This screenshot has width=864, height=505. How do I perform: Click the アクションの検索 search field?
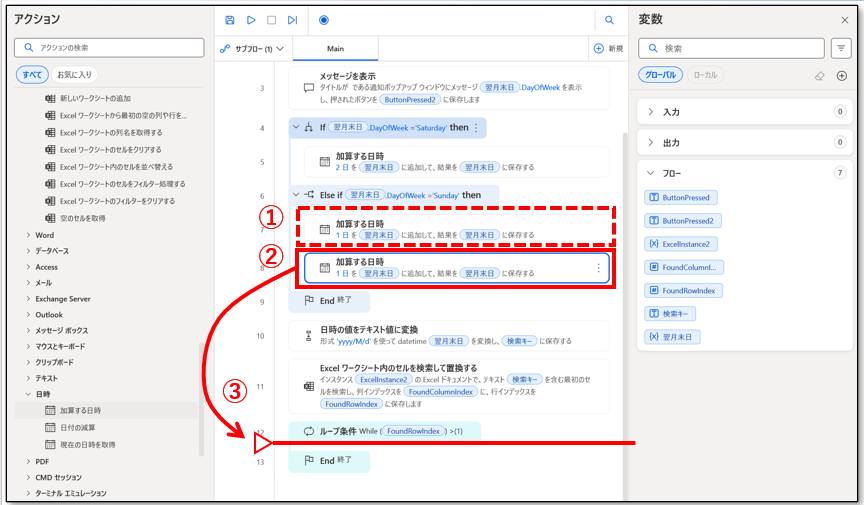(108, 47)
